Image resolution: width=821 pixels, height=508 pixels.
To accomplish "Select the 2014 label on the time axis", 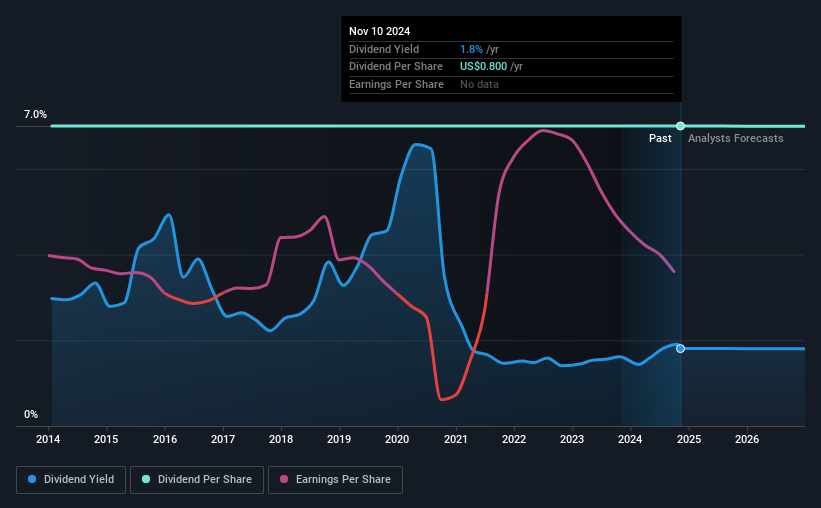I will click(48, 439).
